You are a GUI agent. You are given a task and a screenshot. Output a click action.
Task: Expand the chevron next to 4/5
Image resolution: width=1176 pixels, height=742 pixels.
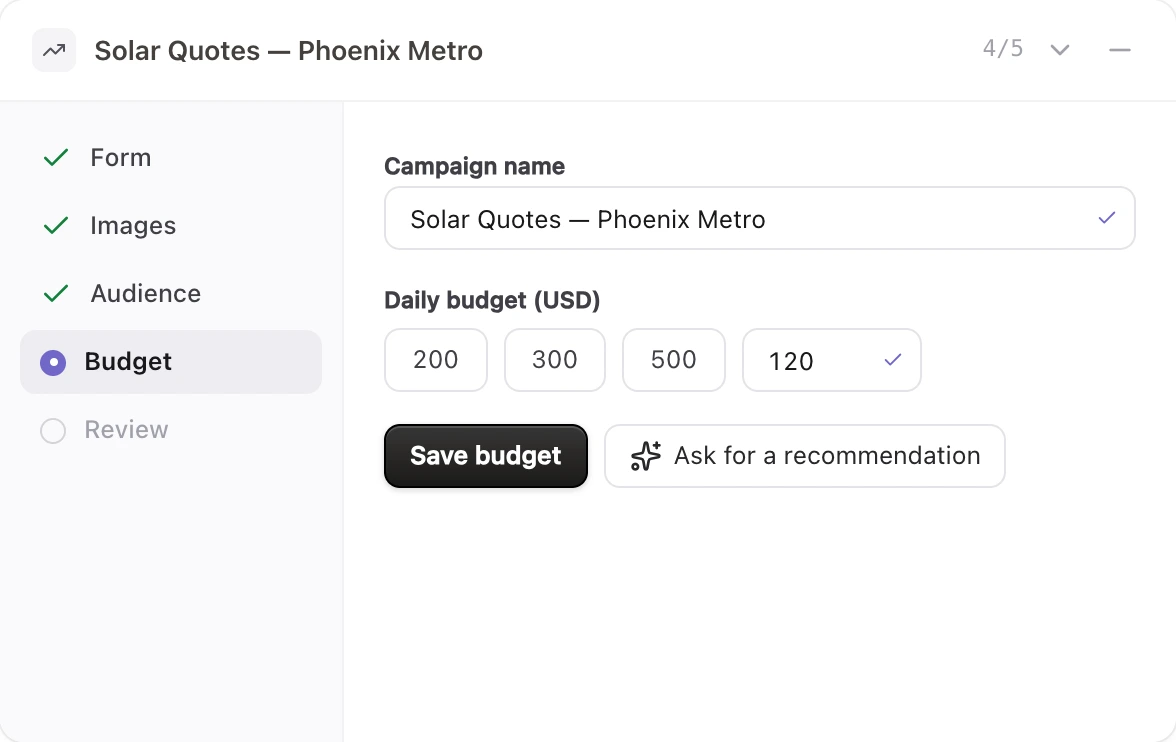1060,50
